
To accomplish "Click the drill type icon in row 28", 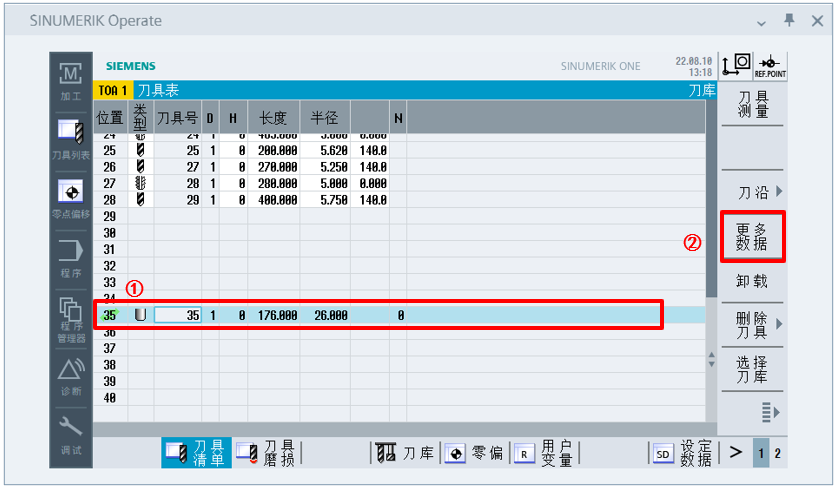I will (x=140, y=199).
